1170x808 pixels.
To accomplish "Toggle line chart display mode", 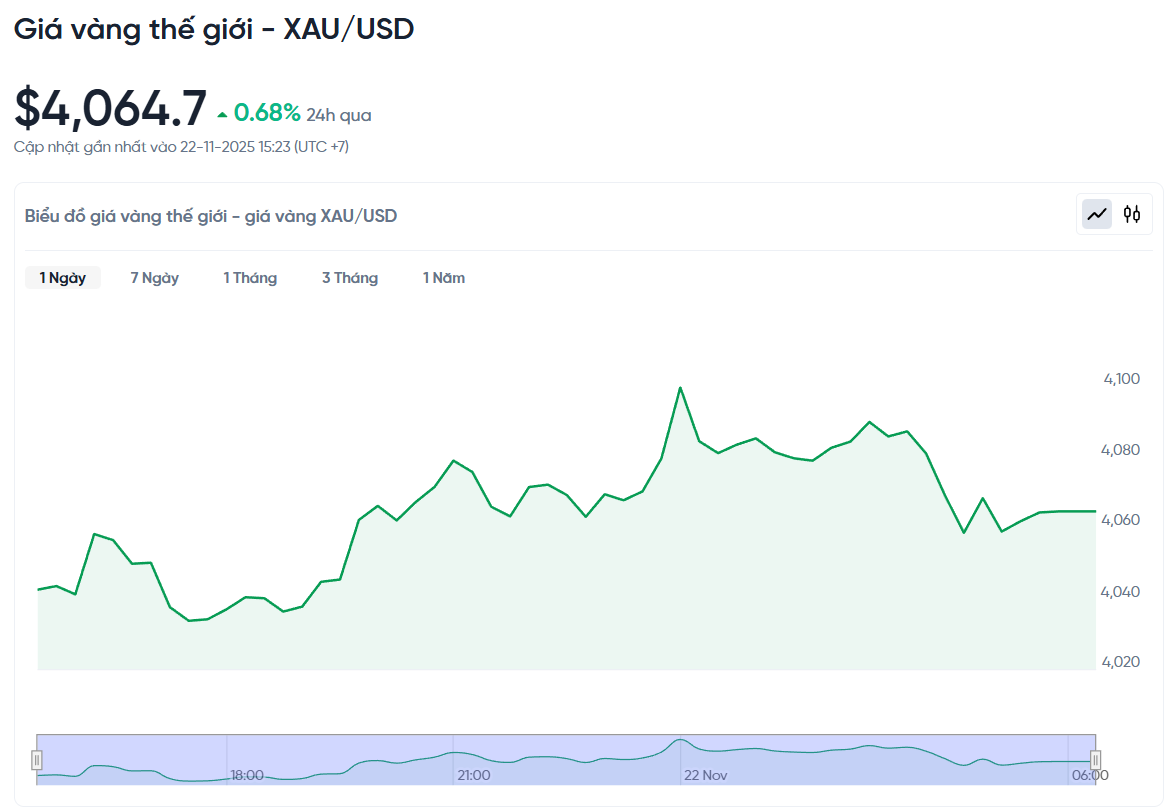I will [x=1096, y=214].
